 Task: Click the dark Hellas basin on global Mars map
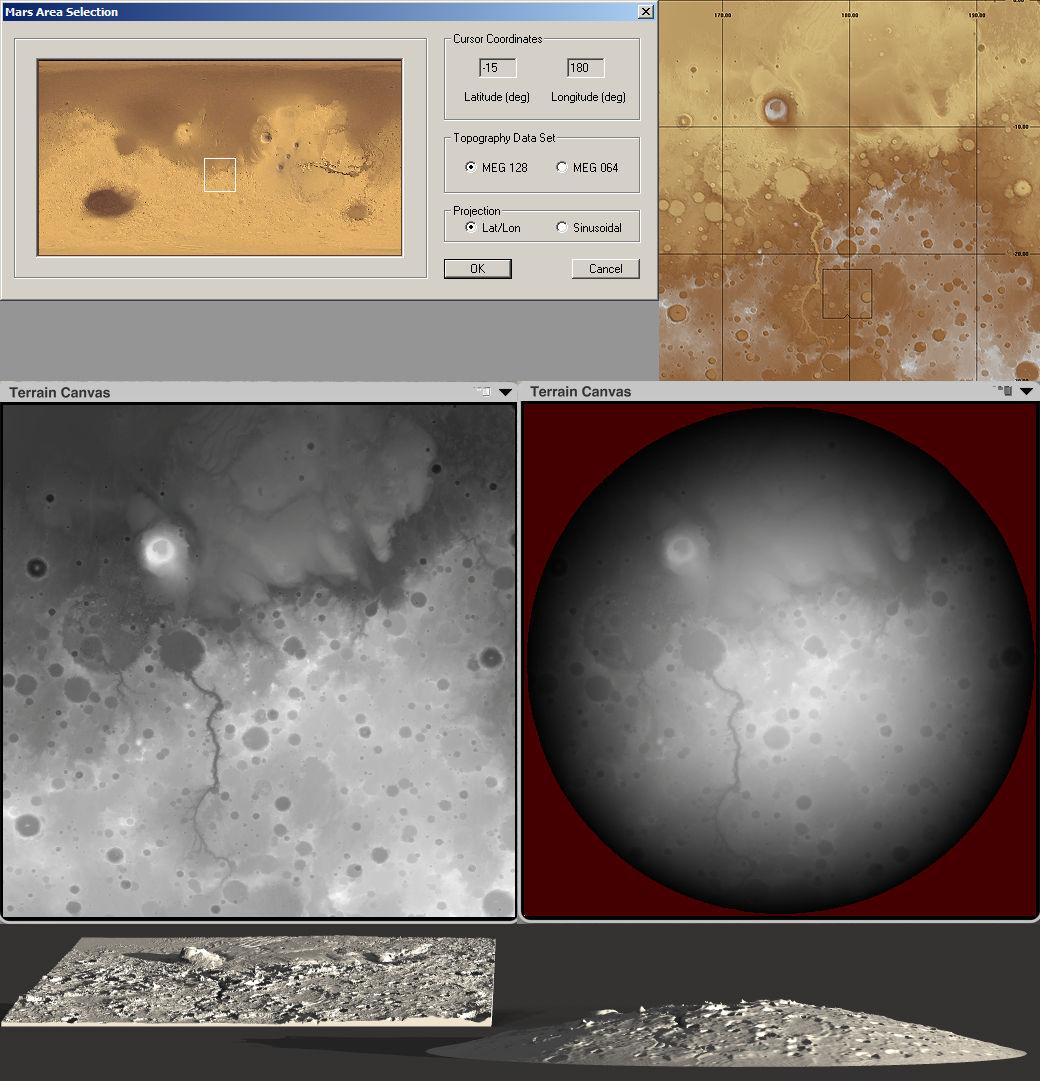click(108, 202)
